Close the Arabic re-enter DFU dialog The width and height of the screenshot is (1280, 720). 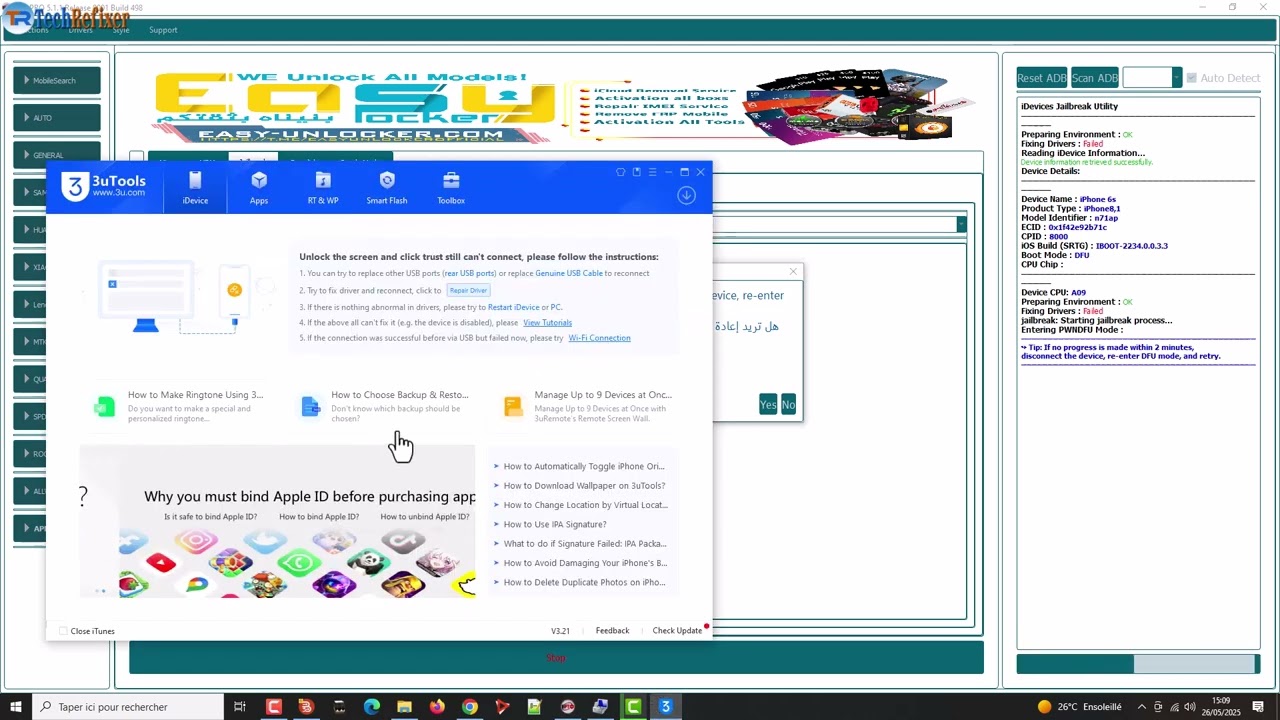pyautogui.click(x=794, y=271)
